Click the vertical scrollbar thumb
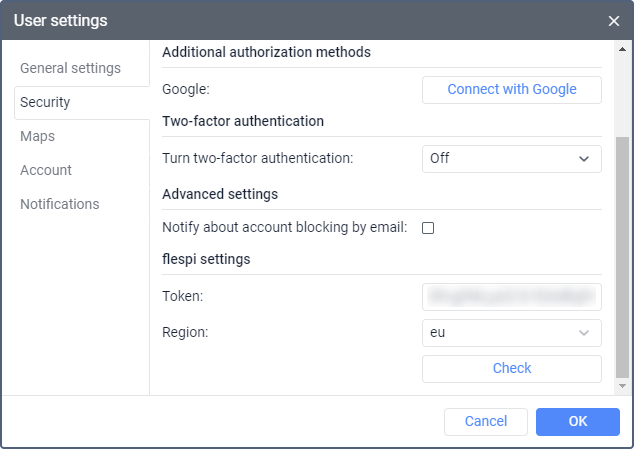634x449 pixels. pos(622,255)
